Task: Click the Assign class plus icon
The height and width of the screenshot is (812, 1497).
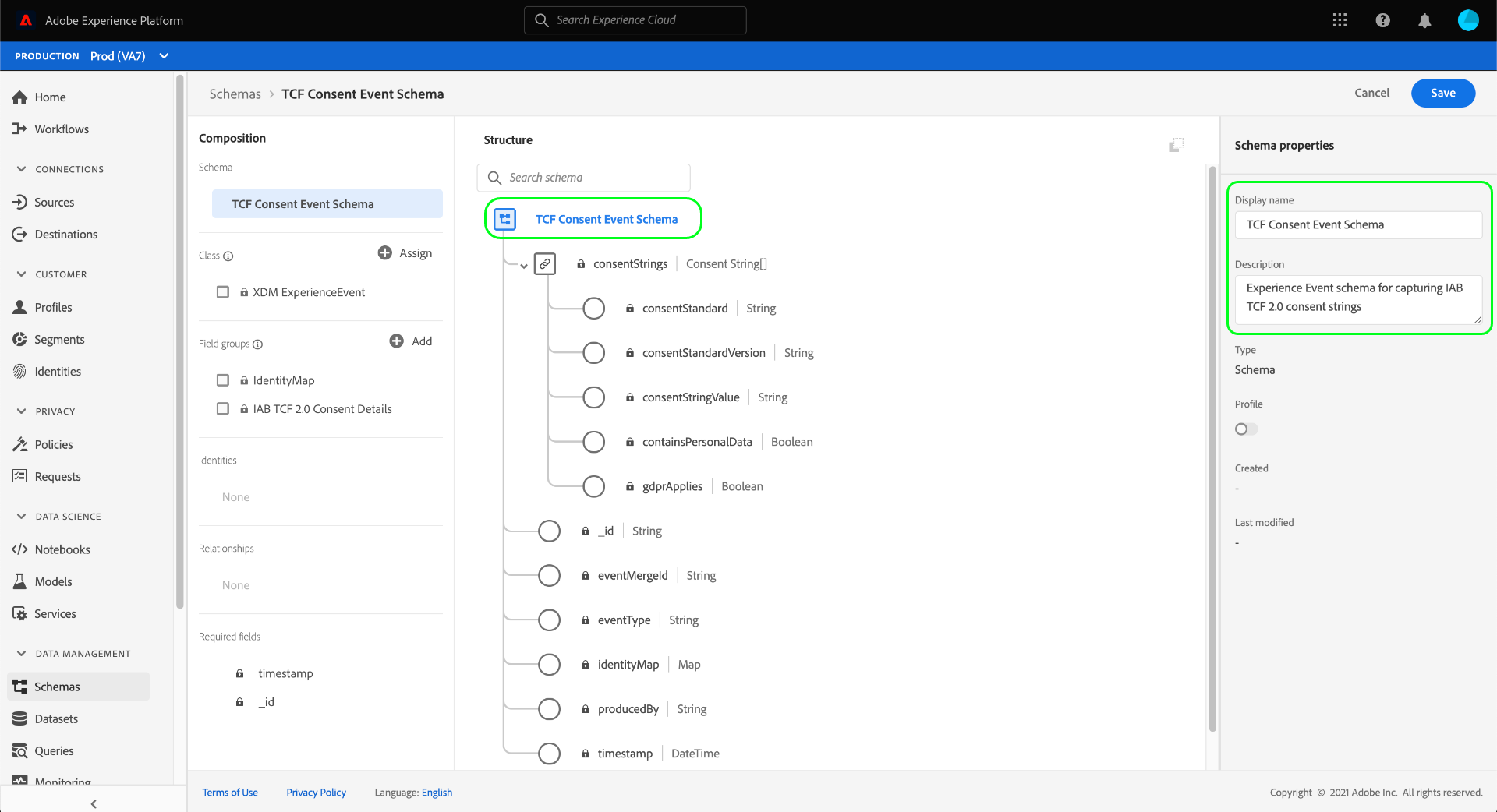Action: pos(384,252)
